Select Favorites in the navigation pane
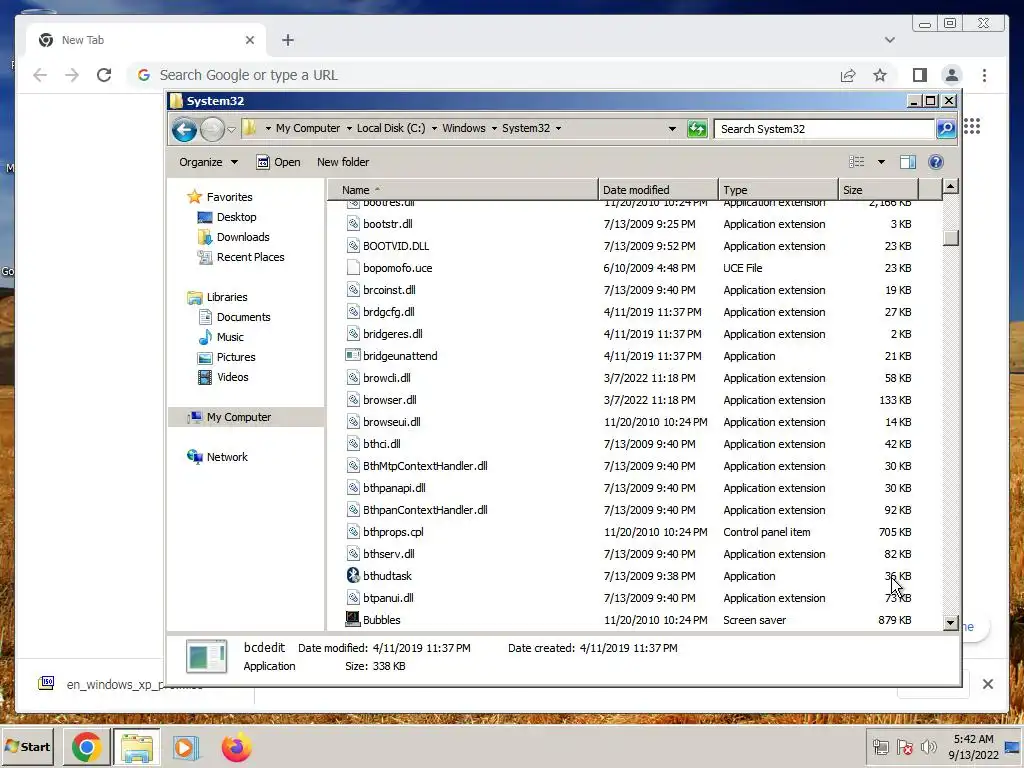 point(229,197)
